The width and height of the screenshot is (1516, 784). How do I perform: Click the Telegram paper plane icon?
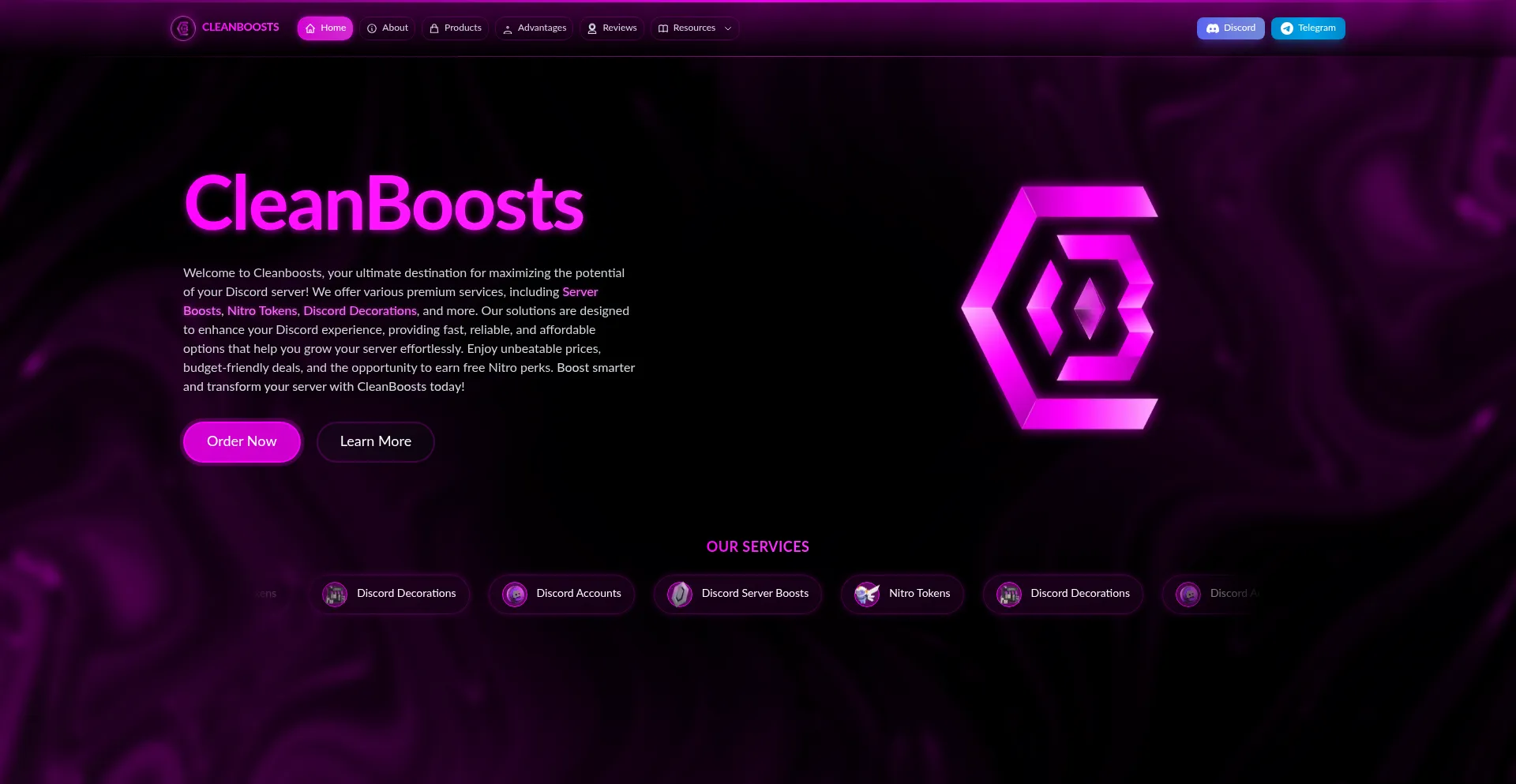tap(1286, 28)
